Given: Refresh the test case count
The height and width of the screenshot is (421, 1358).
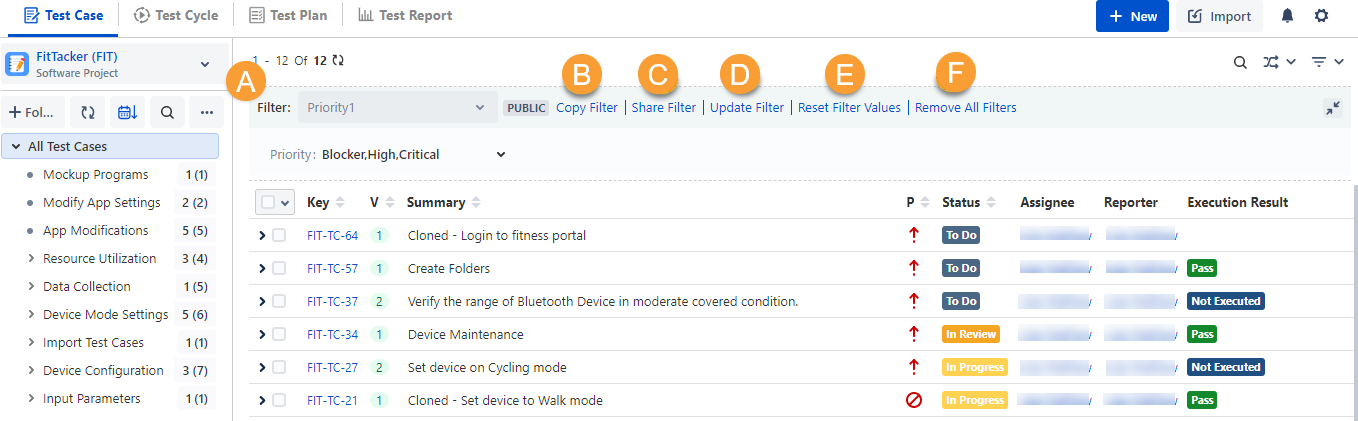Looking at the screenshot, I should tap(338, 60).
